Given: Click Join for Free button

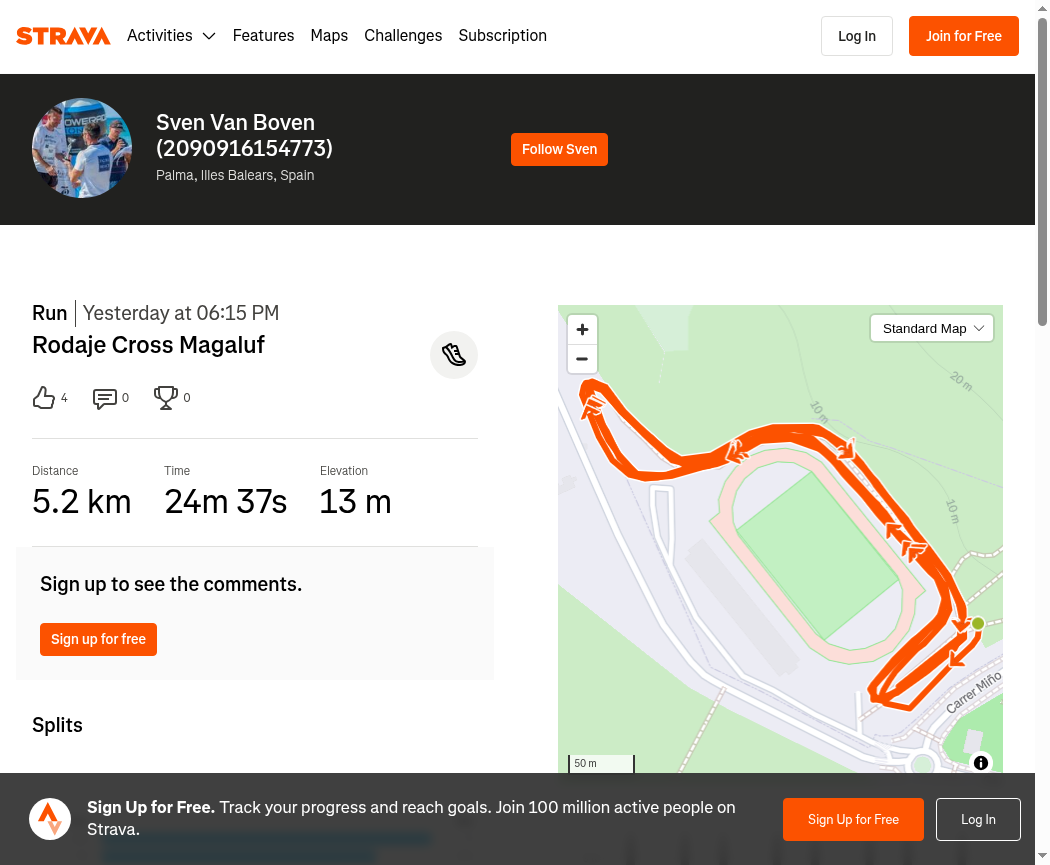Looking at the screenshot, I should (x=964, y=36).
